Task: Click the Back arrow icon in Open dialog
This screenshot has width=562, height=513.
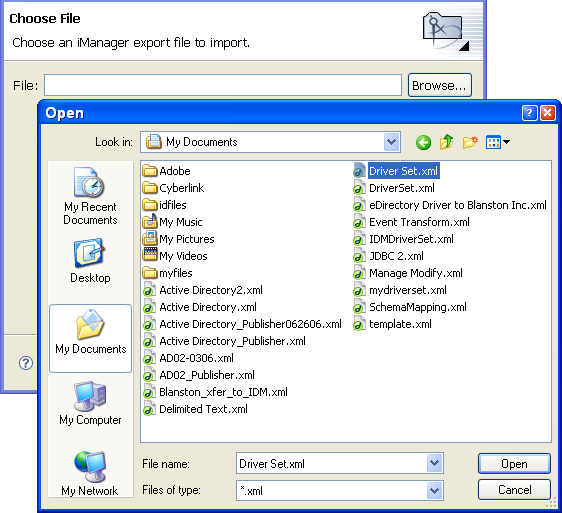Action: pyautogui.click(x=423, y=142)
